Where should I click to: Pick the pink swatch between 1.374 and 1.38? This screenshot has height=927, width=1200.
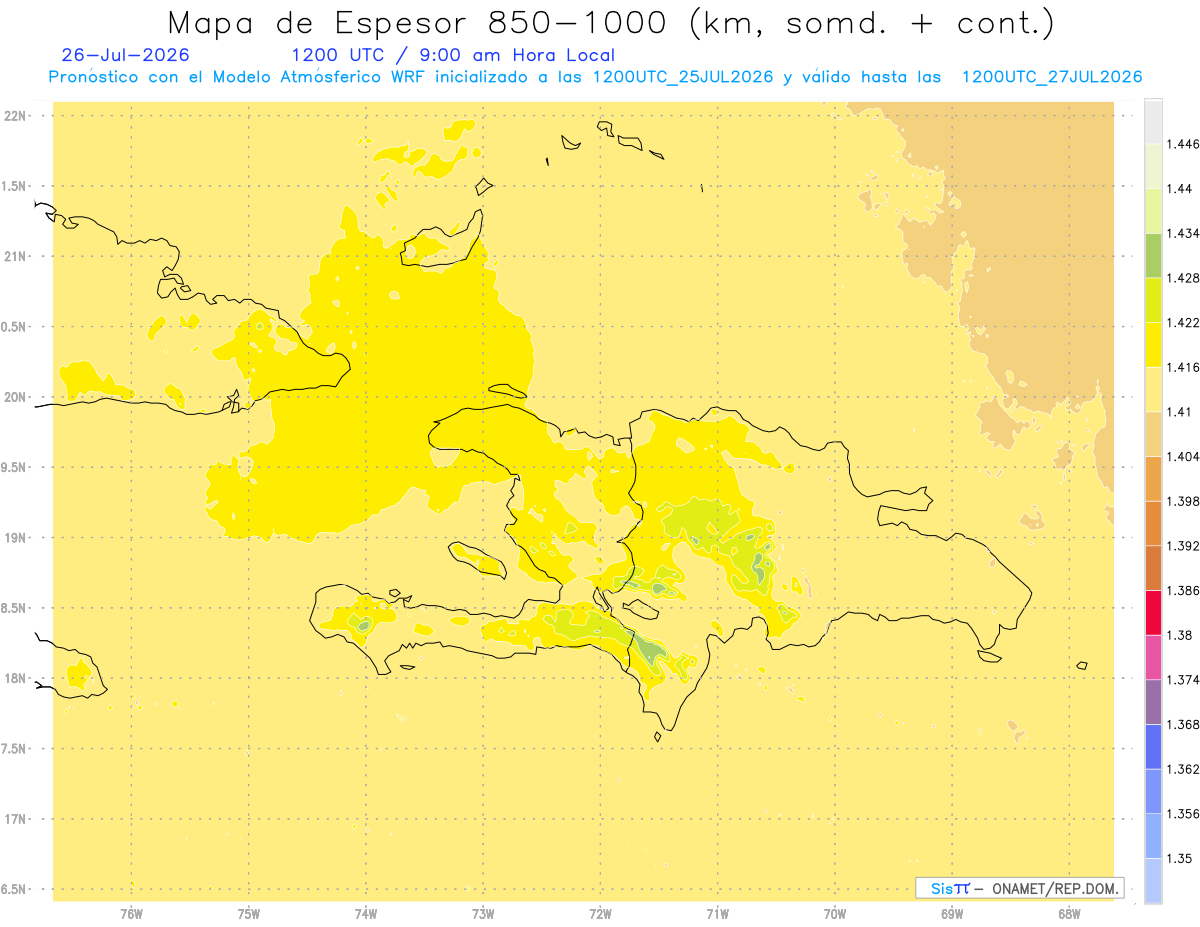point(1153,658)
